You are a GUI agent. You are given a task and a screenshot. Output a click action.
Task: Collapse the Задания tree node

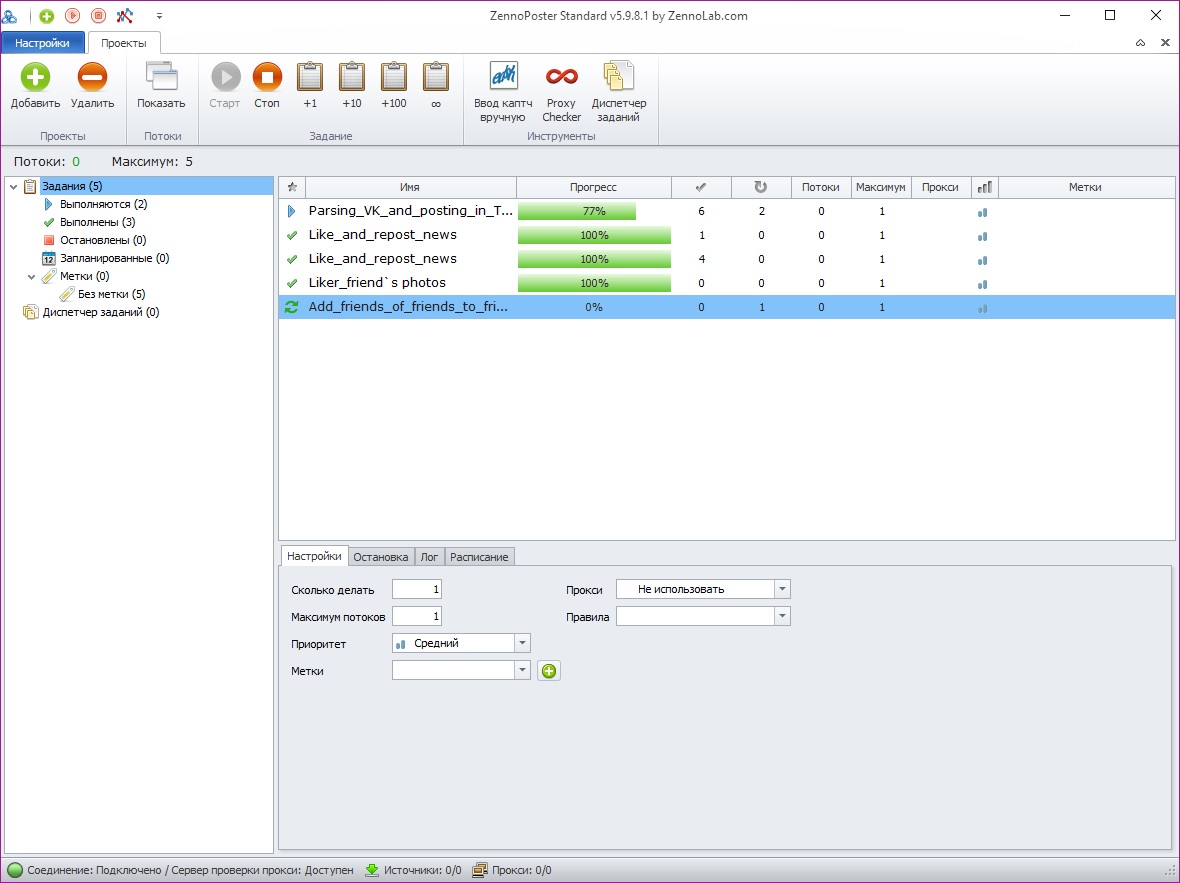[13, 187]
